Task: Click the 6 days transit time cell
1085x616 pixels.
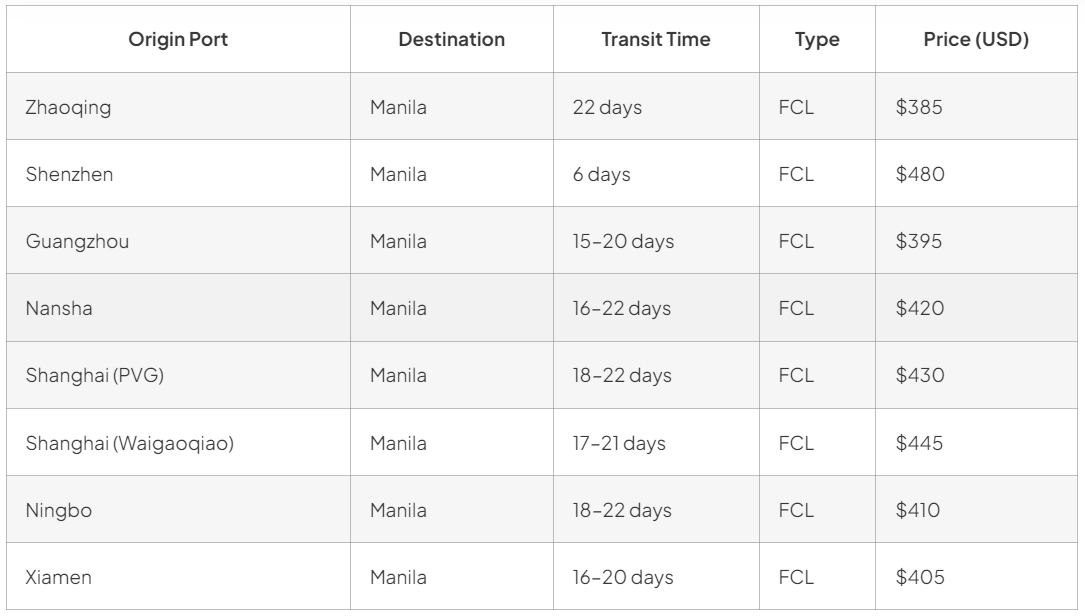Action: [x=601, y=174]
